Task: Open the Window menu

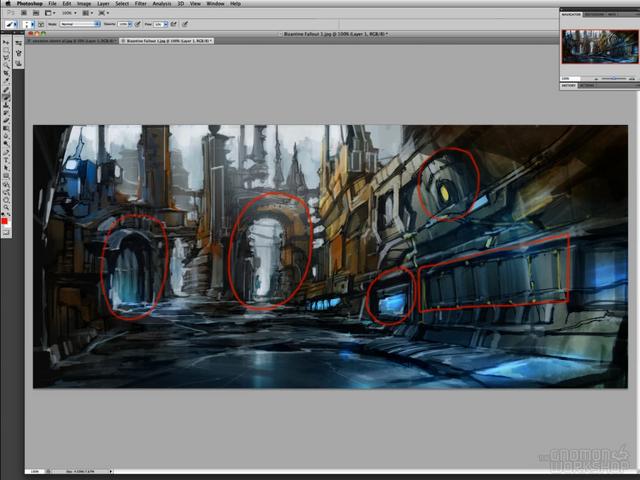Action: [215, 4]
